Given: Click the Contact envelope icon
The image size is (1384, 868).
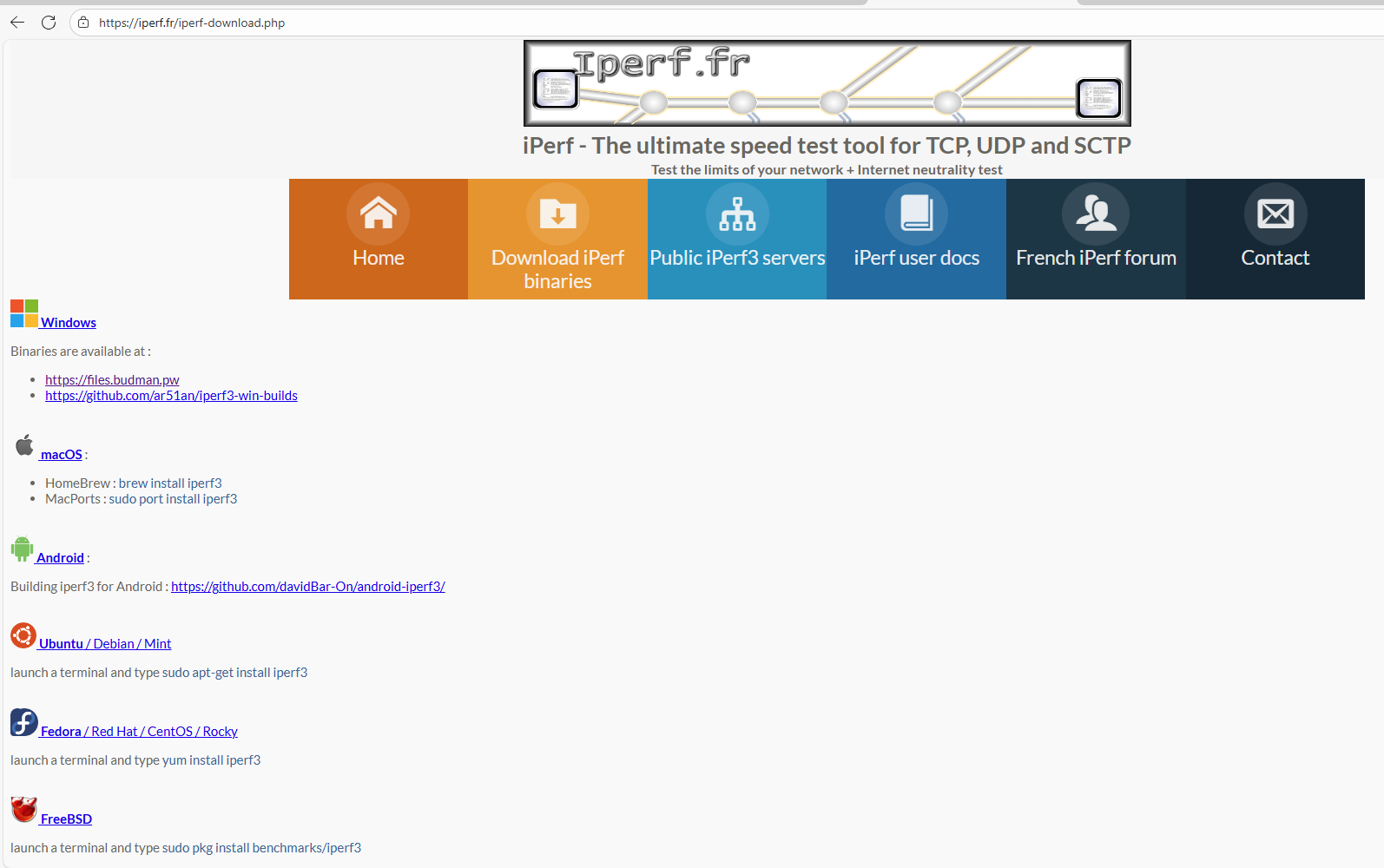Looking at the screenshot, I should coord(1275,214).
